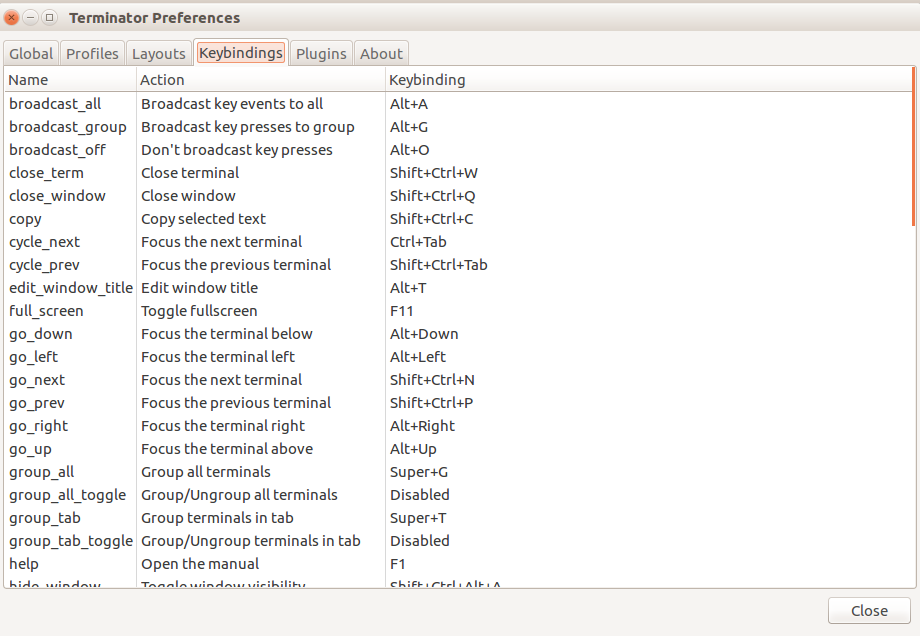The width and height of the screenshot is (920, 636).
Task: Select the Keybindings tab
Action: [x=241, y=52]
